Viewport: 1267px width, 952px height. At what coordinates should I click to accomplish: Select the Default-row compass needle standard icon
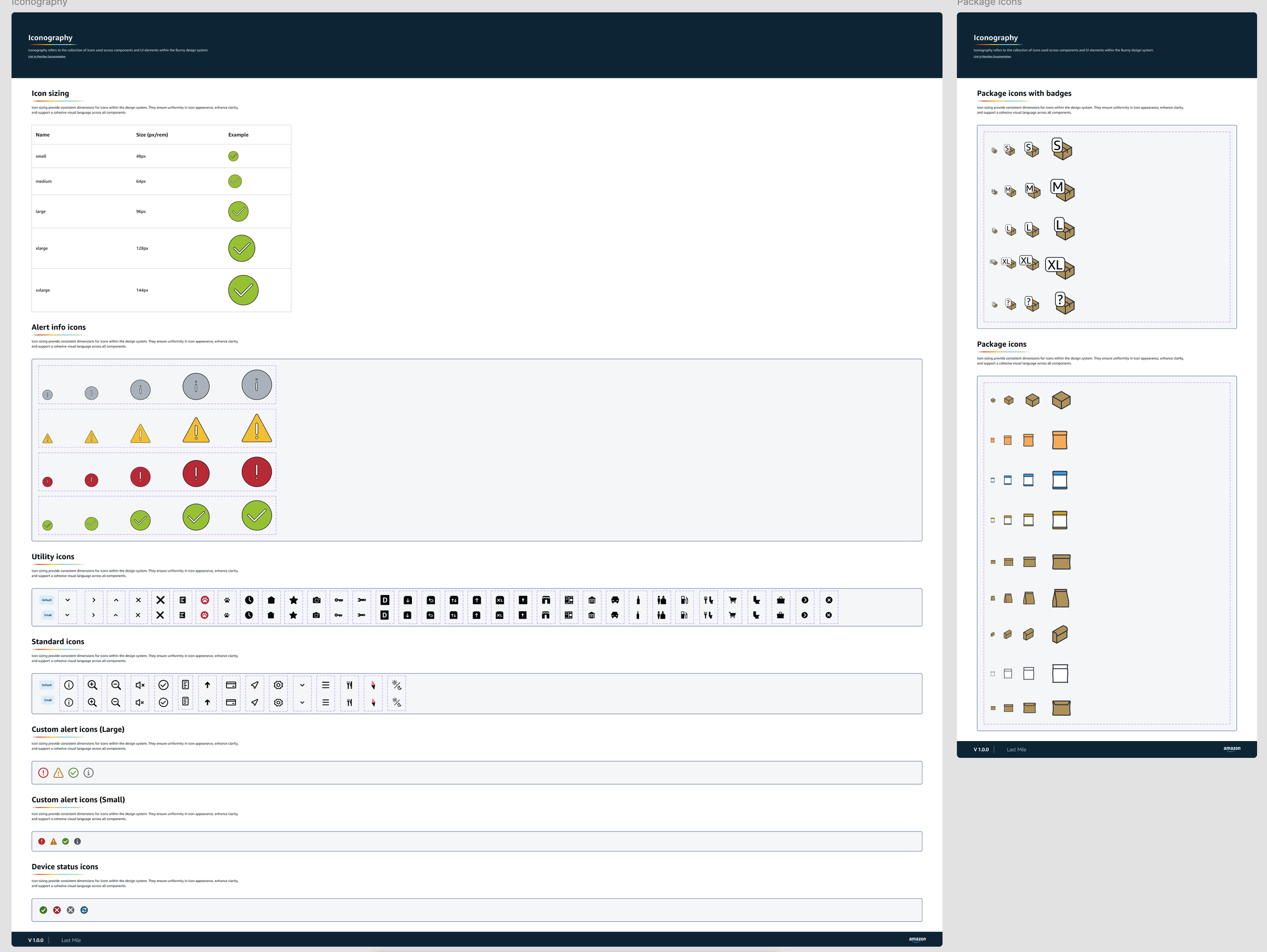373,685
